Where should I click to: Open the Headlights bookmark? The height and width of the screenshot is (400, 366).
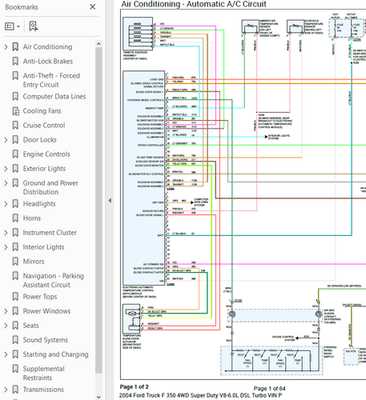[x=39, y=204]
